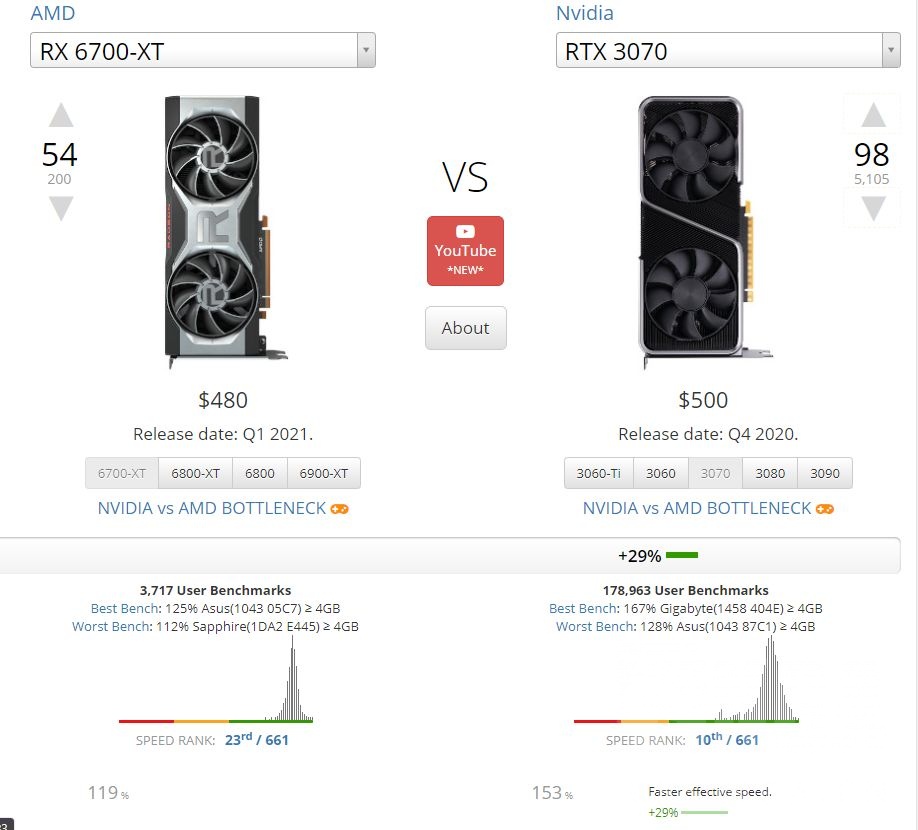Viewport: 918px width, 830px height.
Task: Switch to the 6800-XT tab
Action: (195, 473)
